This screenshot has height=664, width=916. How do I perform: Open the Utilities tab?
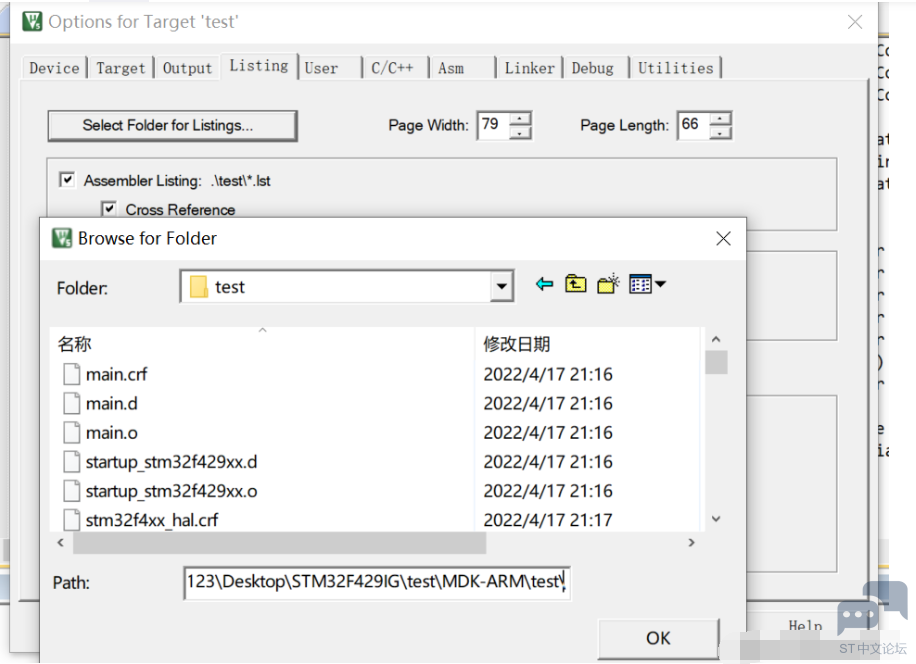676,68
